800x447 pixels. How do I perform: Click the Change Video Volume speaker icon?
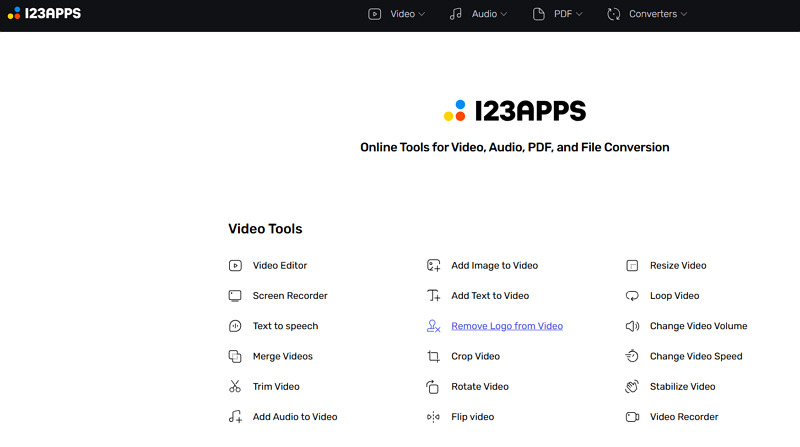pyautogui.click(x=632, y=326)
